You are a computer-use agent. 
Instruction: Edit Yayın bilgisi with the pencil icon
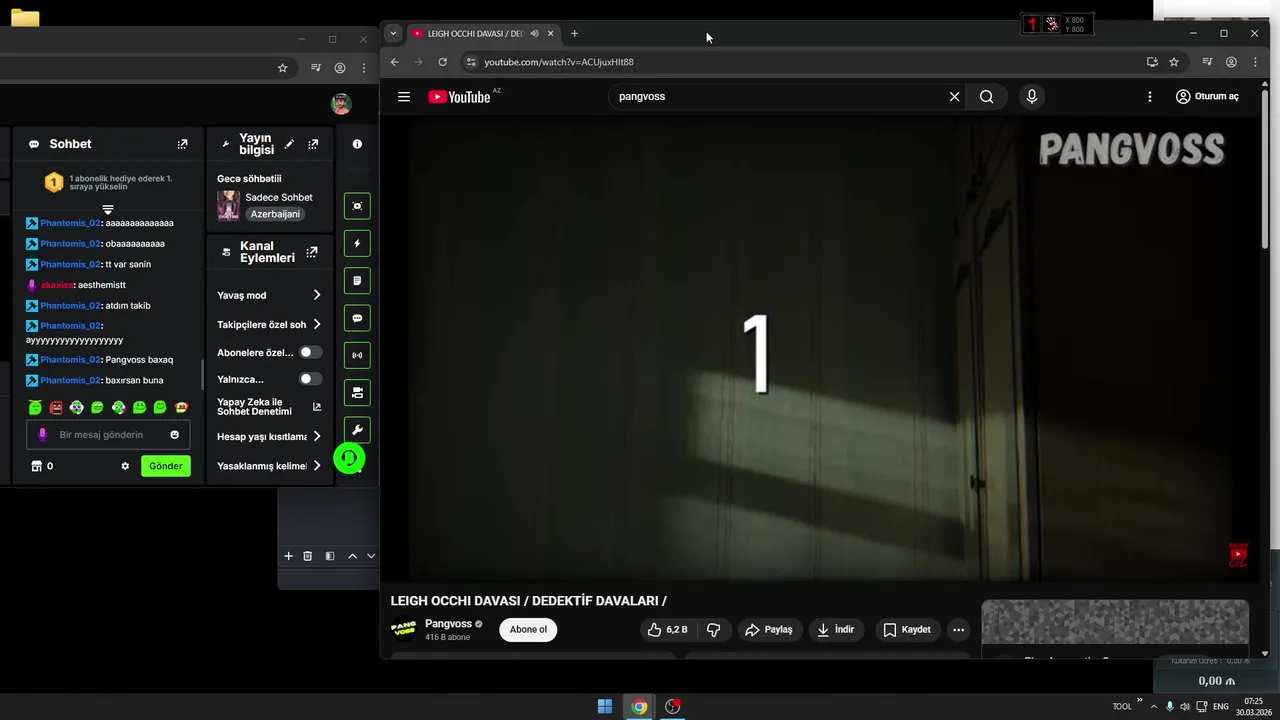click(x=289, y=144)
